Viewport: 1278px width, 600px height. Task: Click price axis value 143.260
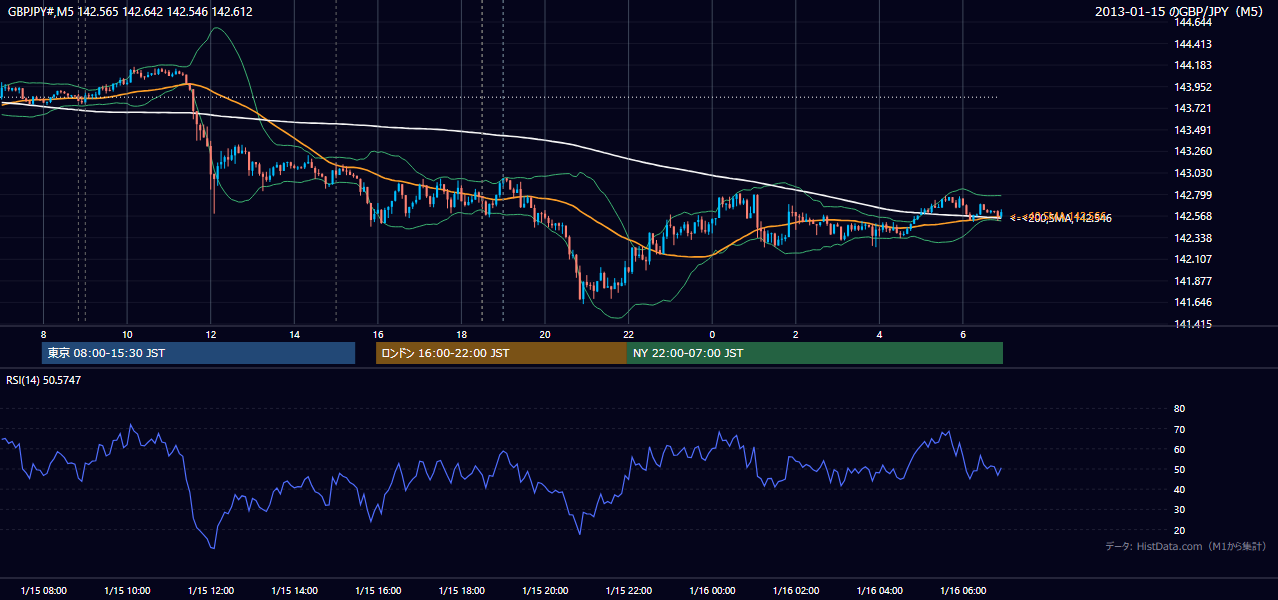click(1194, 152)
